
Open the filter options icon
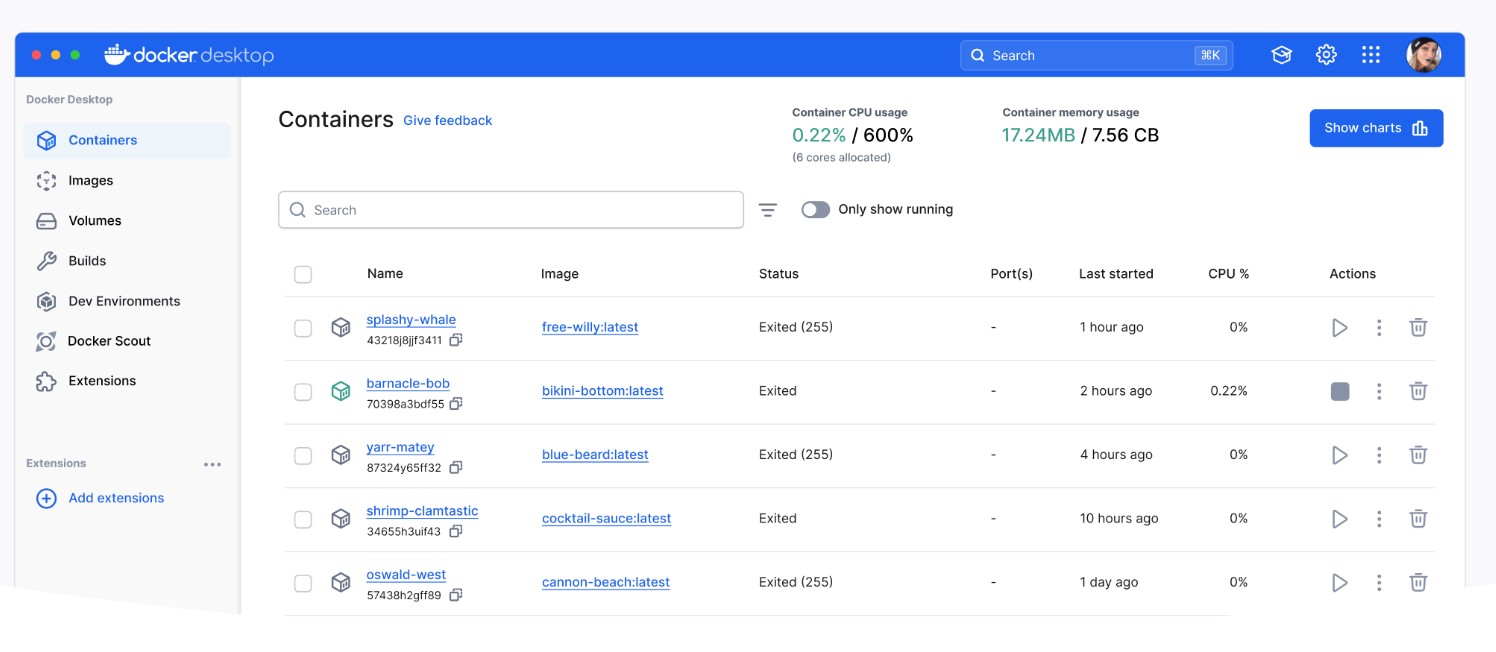tap(767, 210)
